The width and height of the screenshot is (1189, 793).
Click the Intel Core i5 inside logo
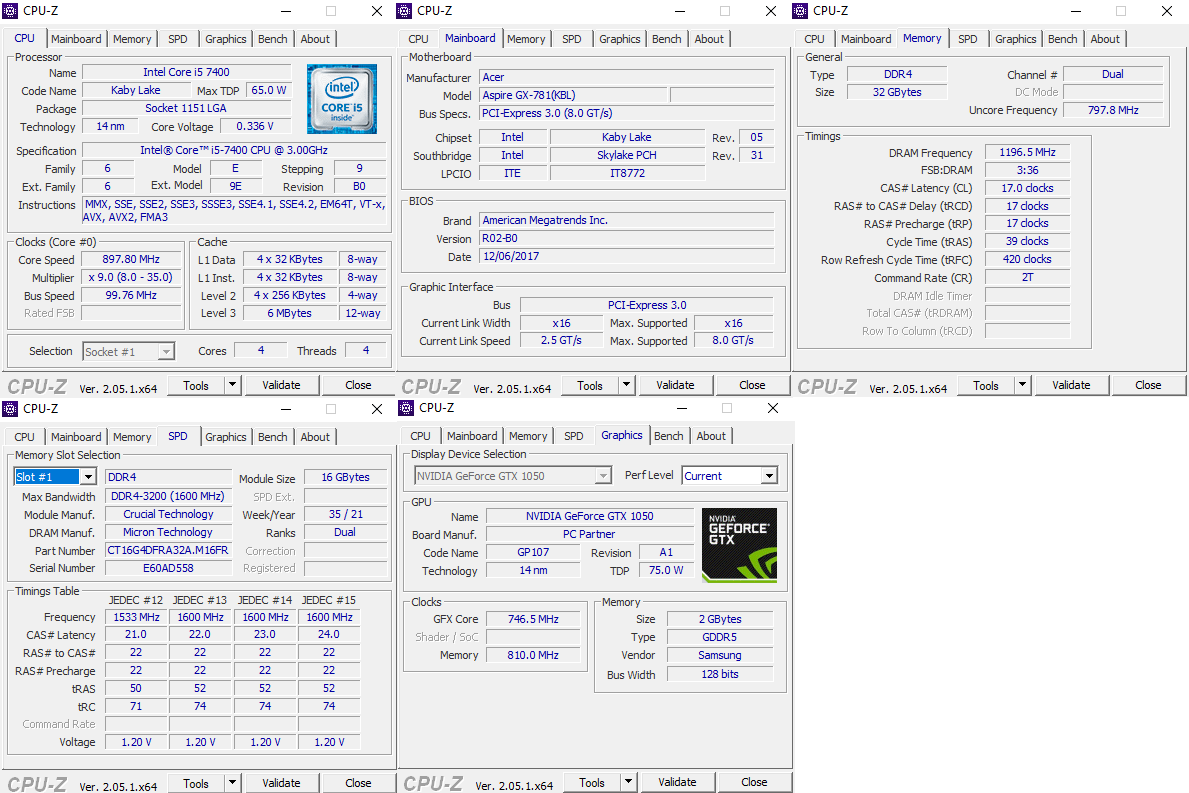[x=342, y=99]
